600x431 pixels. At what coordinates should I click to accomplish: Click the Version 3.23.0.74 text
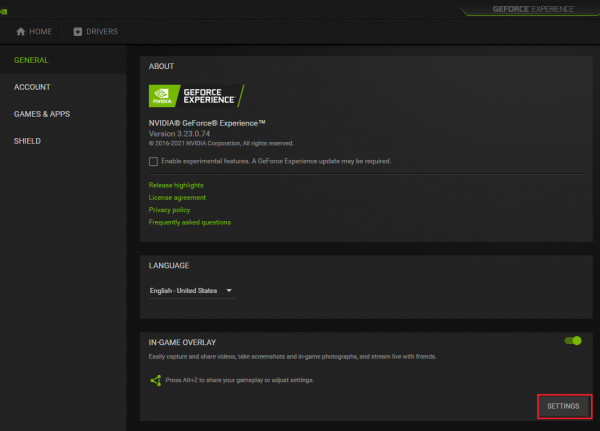(179, 134)
